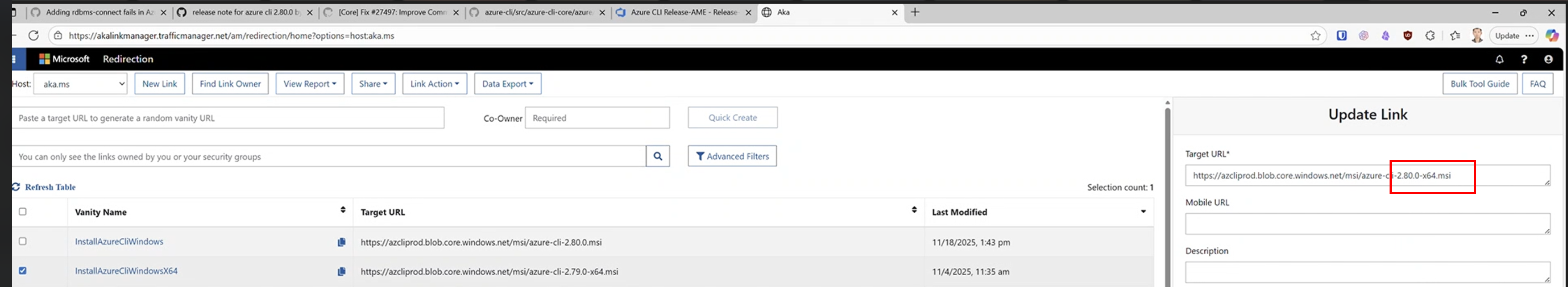Image resolution: width=1568 pixels, height=287 pixels.
Task: Click the Co-Owner Required field
Action: pyautogui.click(x=597, y=118)
